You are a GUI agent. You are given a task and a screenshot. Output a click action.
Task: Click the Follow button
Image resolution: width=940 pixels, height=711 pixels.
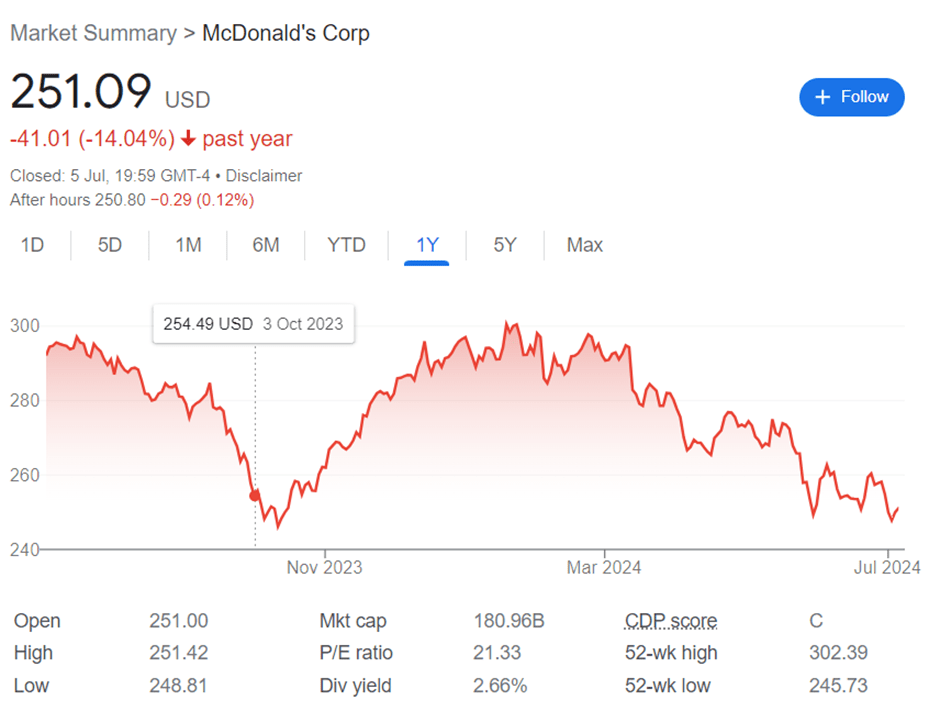pos(851,97)
